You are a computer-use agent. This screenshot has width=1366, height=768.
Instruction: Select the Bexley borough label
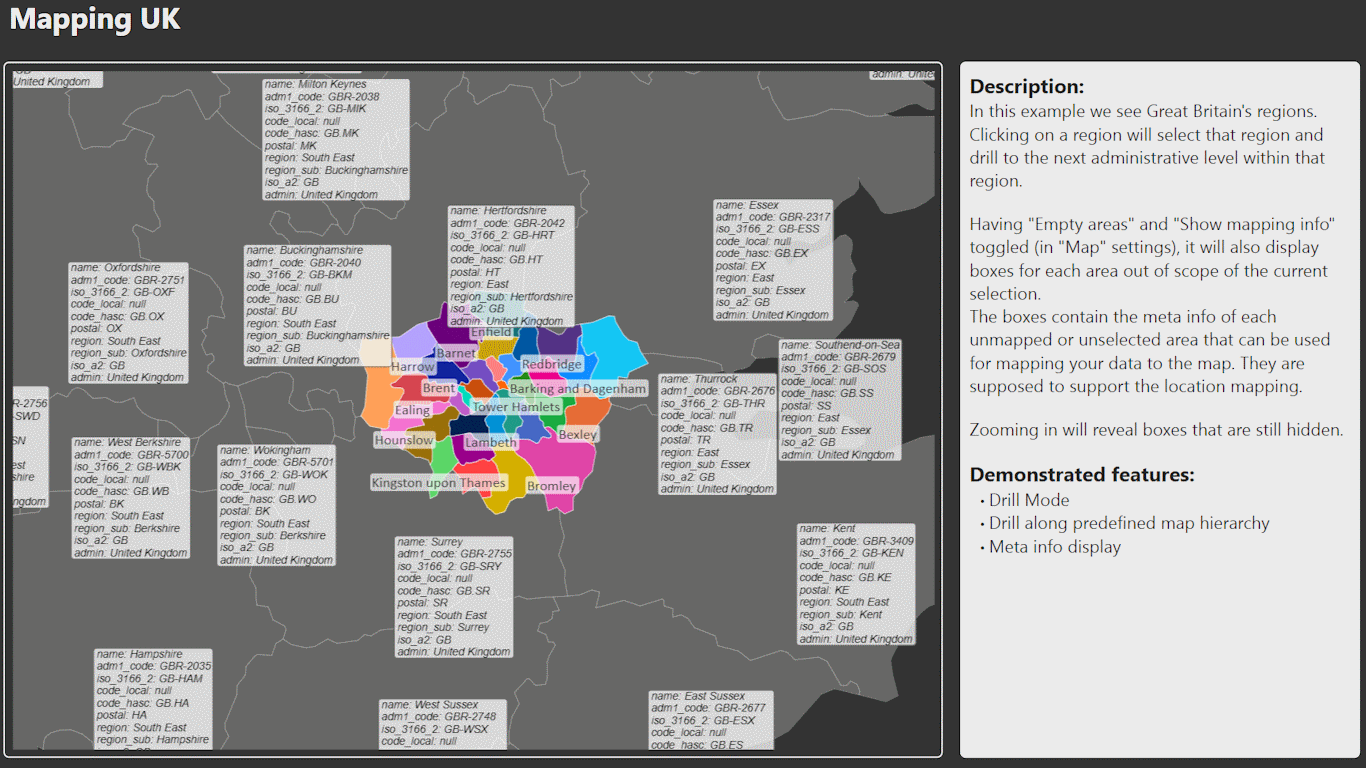coord(577,435)
